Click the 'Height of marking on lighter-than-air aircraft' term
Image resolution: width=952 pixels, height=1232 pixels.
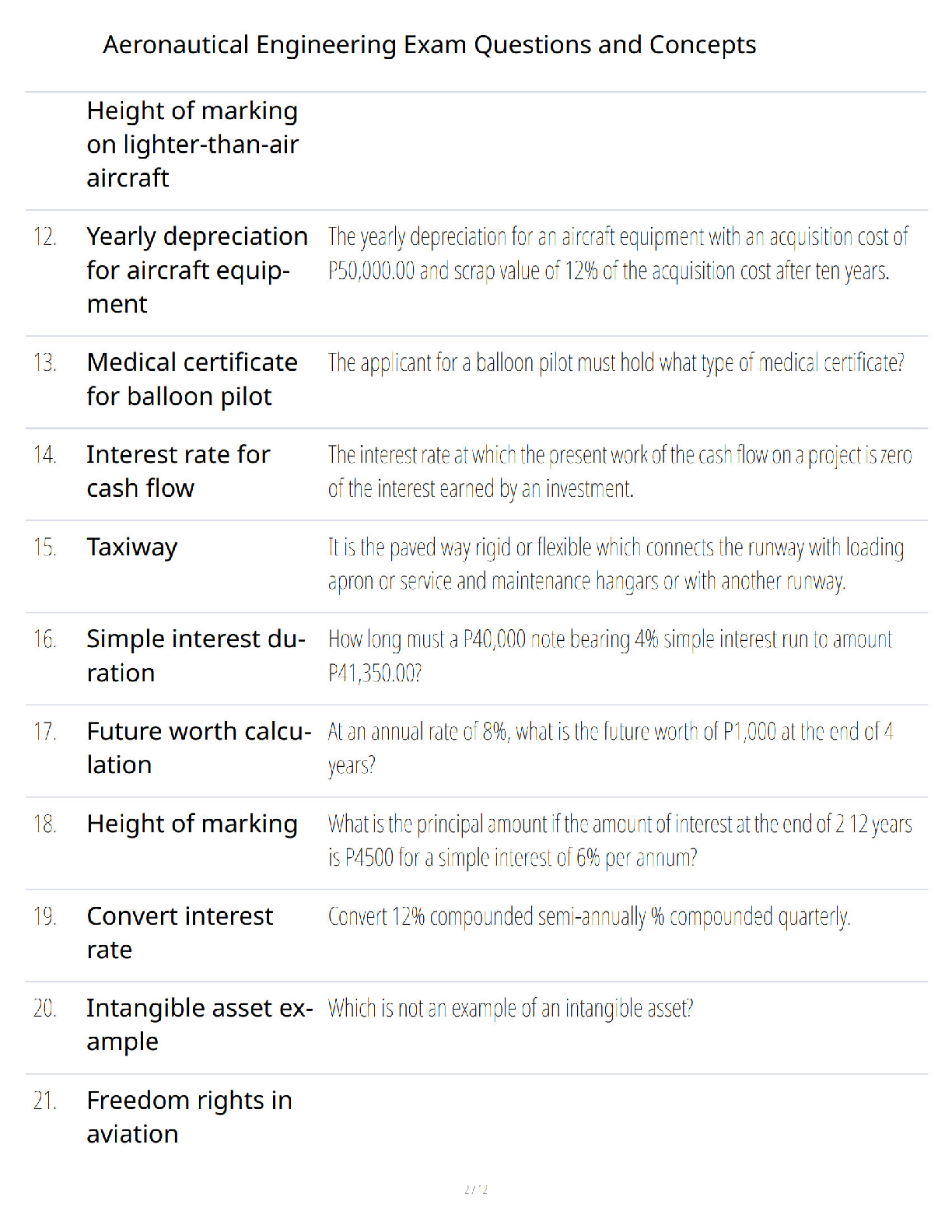192,145
